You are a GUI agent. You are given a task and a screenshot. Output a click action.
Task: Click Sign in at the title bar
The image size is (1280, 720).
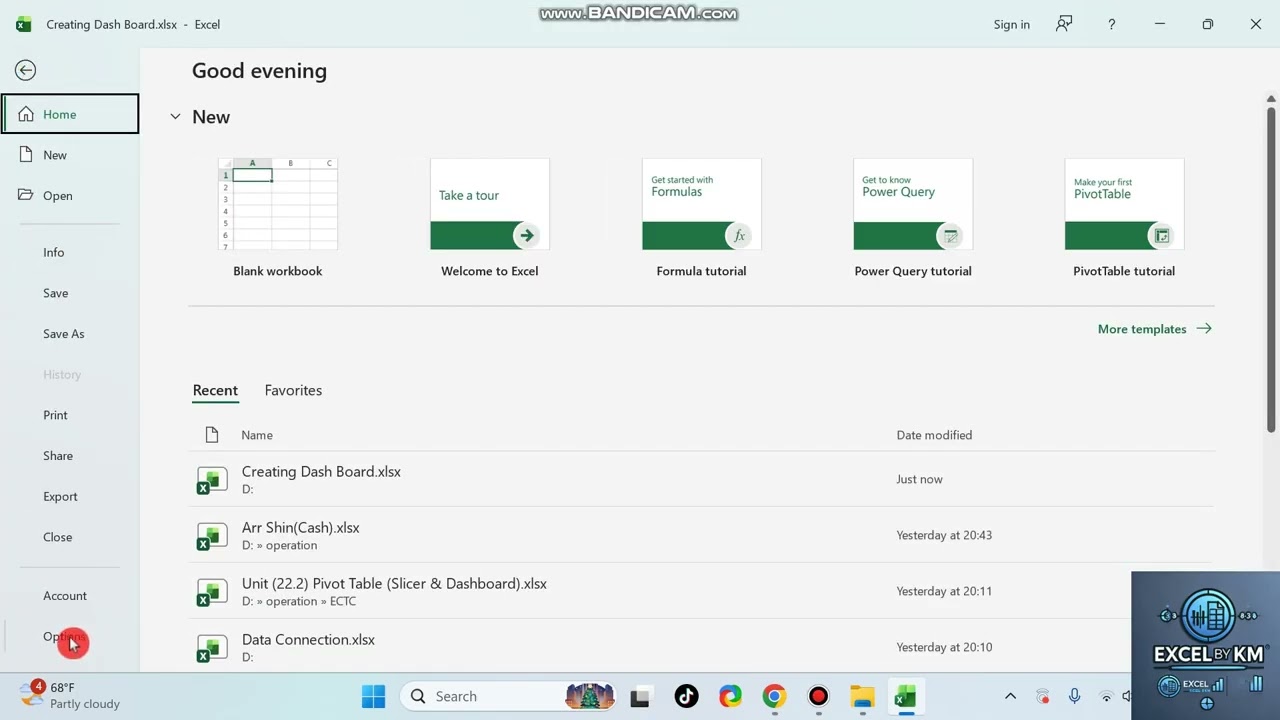point(1011,24)
